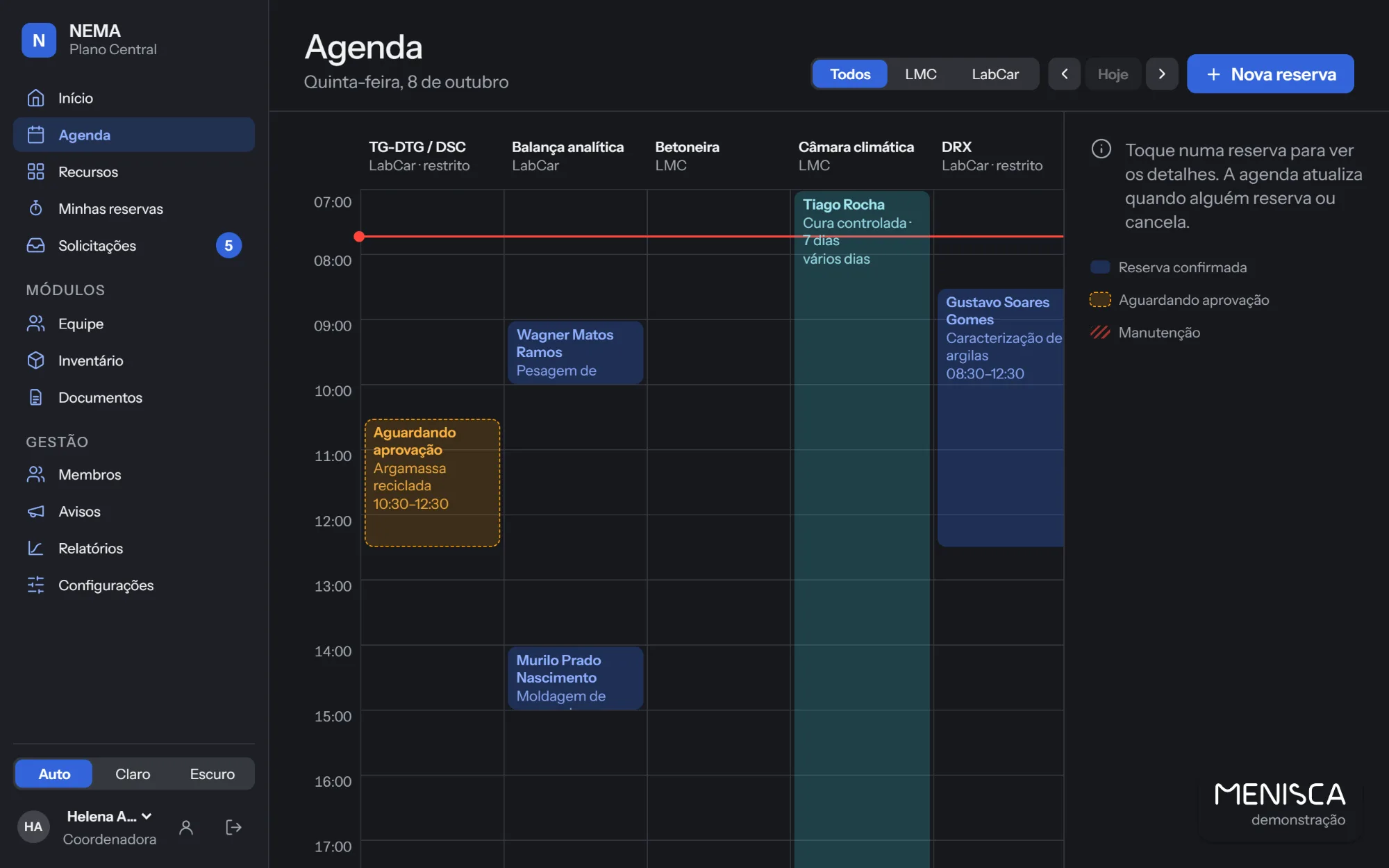Open Aguardando aprovação Argamassa reciclada reservation
1389x868 pixels.
point(432,483)
